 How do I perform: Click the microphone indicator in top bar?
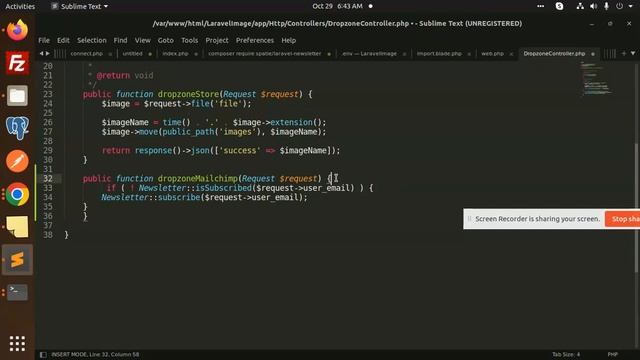pos(607,6)
